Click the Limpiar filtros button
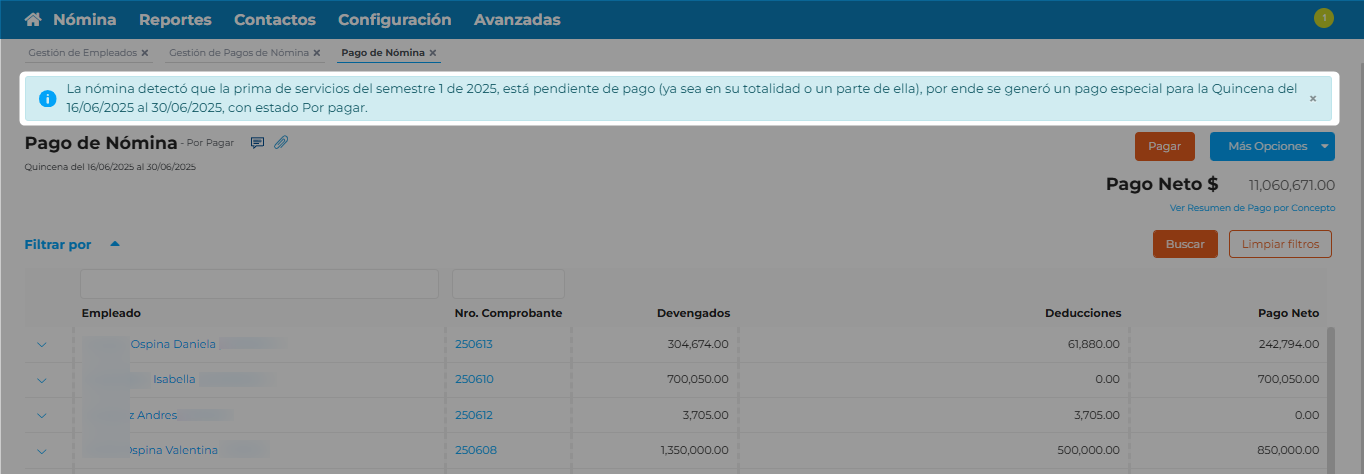The height and width of the screenshot is (474, 1364). pos(1280,244)
